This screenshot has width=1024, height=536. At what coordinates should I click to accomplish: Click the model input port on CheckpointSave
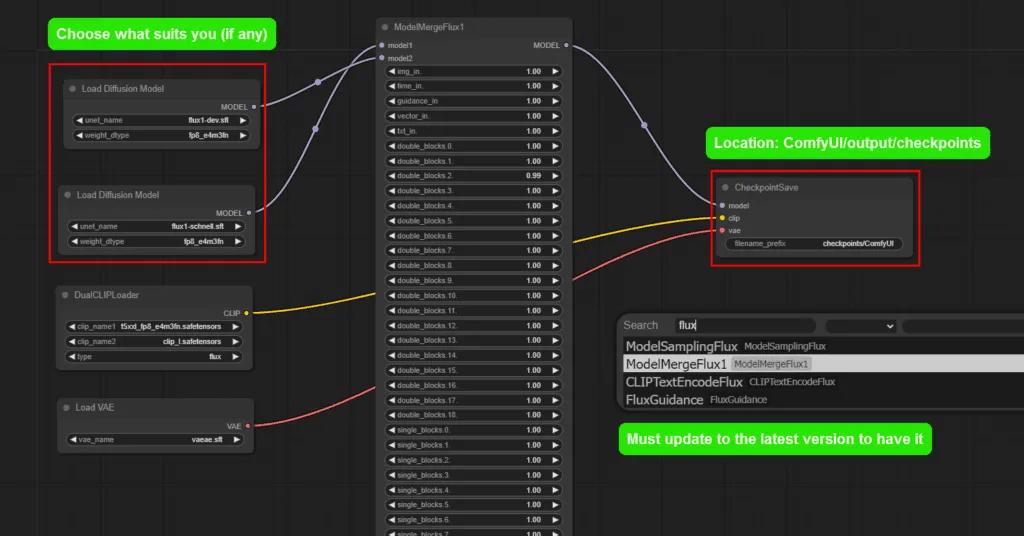pos(722,205)
